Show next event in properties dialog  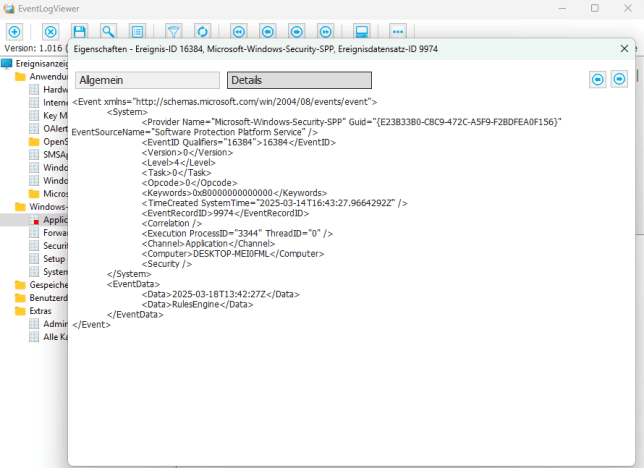(619, 79)
